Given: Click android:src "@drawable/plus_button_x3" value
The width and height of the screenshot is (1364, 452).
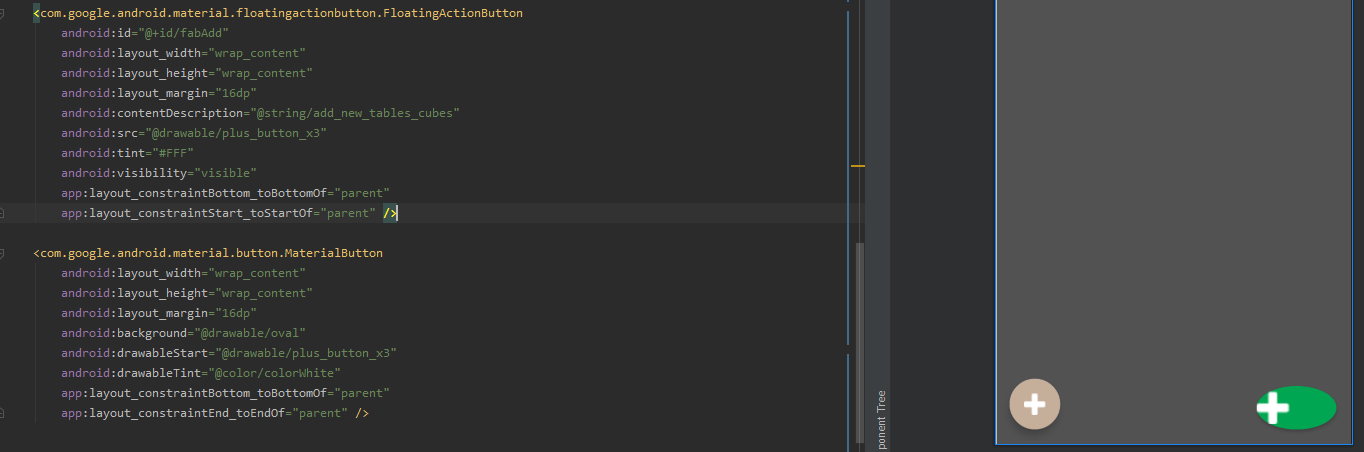Looking at the screenshot, I should pyautogui.click(x=235, y=133).
